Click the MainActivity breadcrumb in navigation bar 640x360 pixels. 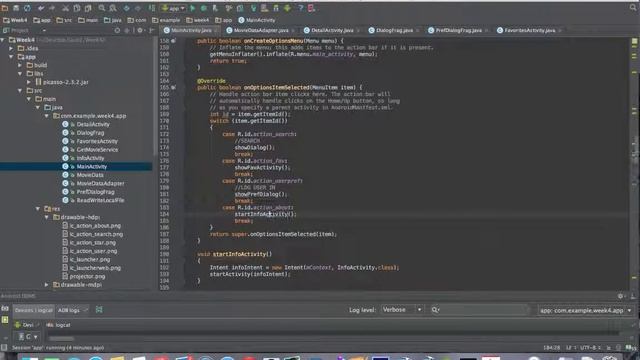tap(257, 20)
